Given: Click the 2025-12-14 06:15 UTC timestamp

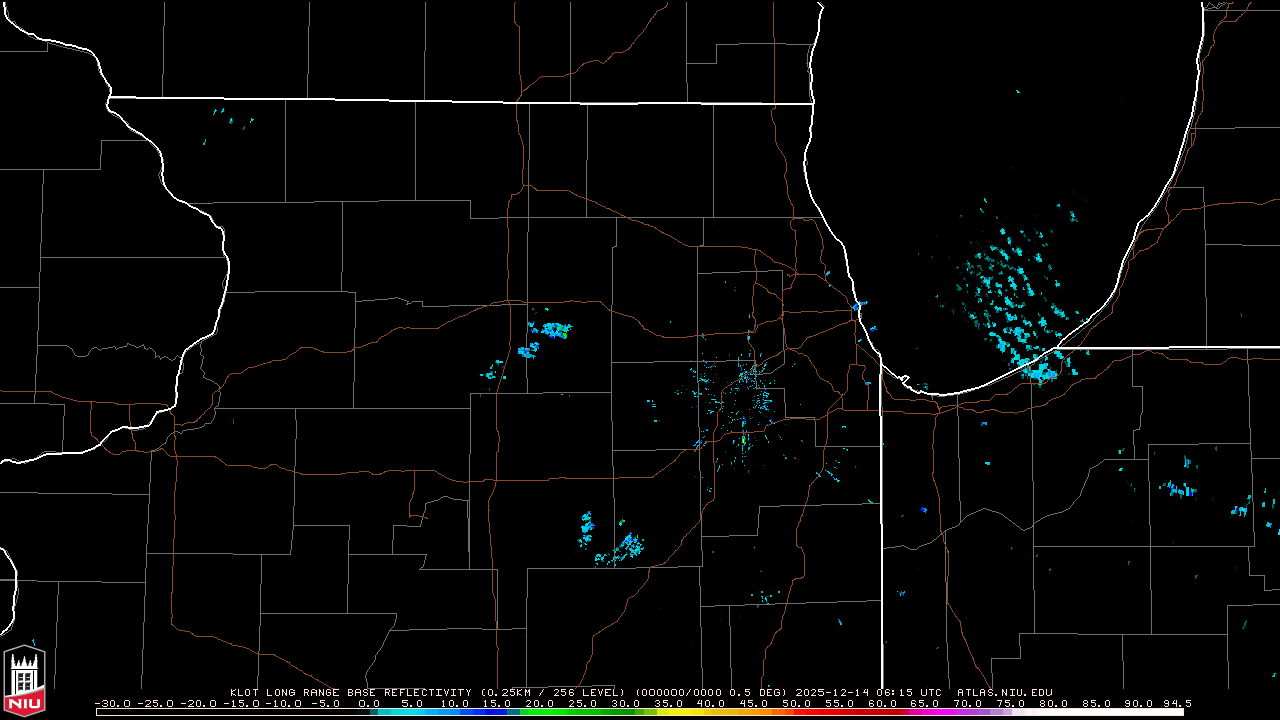Looking at the screenshot, I should [x=870, y=692].
